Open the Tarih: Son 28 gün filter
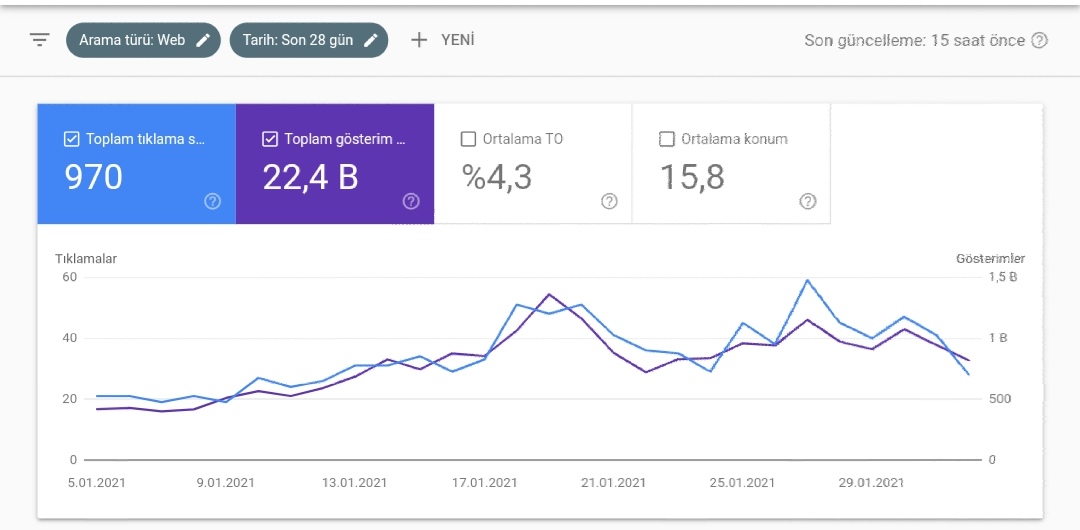The height and width of the screenshot is (530, 1080). 309,40
